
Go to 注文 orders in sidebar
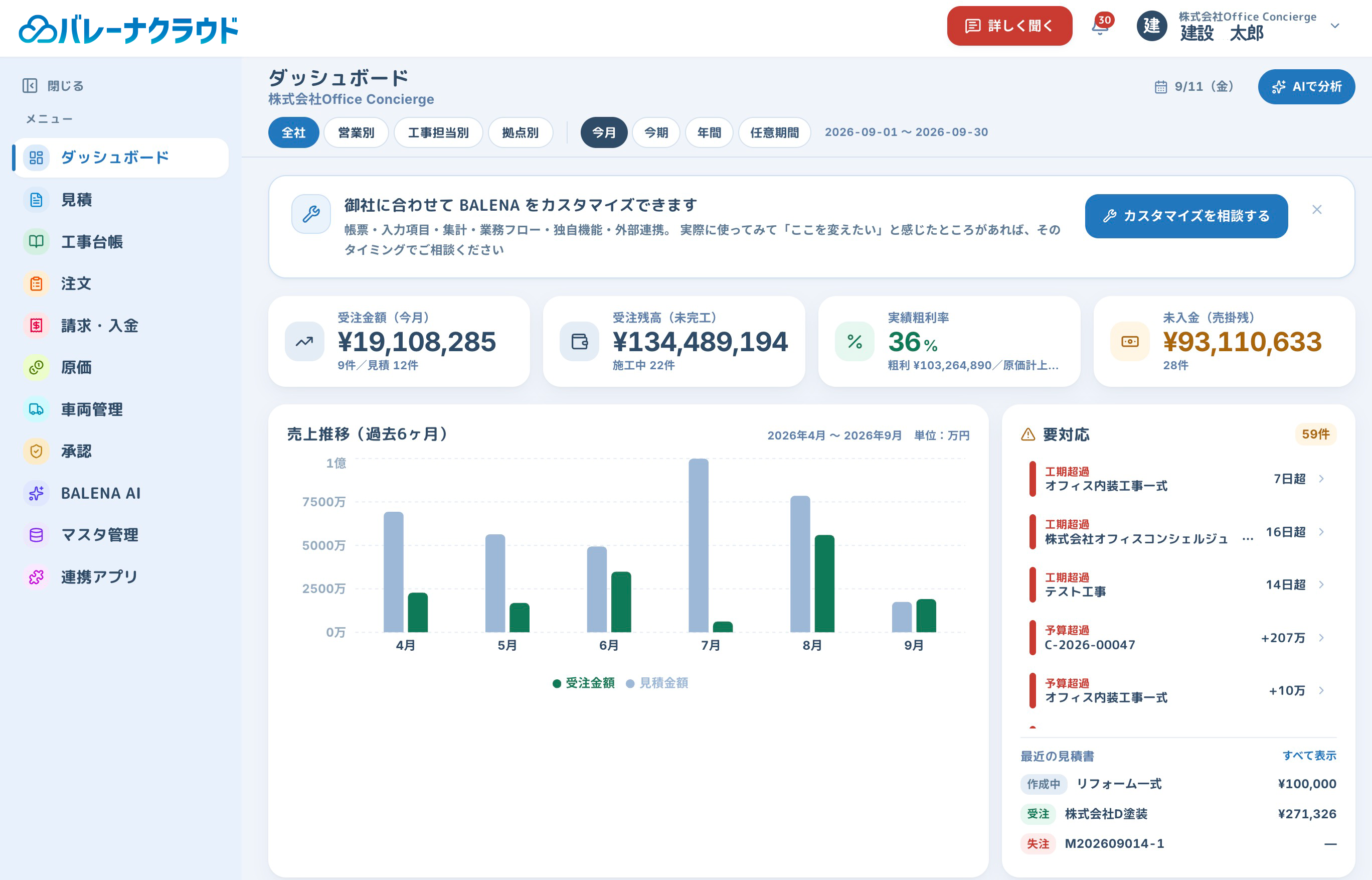tap(121, 283)
